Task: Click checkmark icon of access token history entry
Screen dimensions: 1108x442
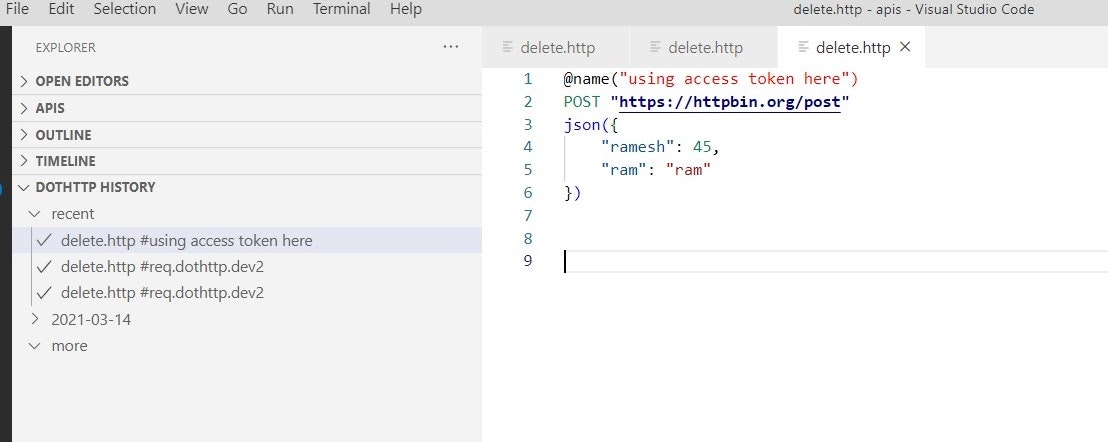Action: coord(45,240)
